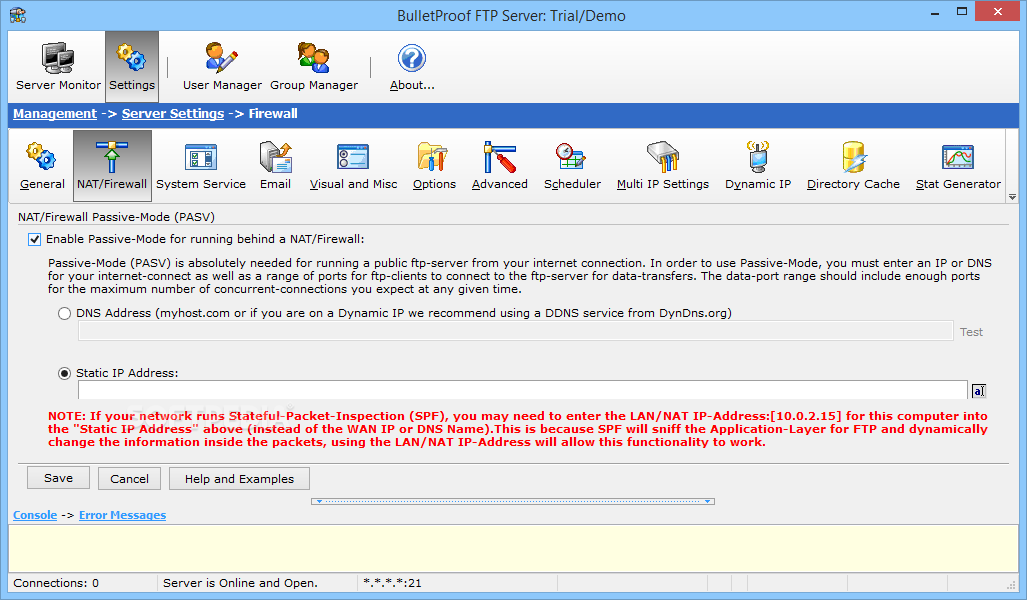The width and height of the screenshot is (1027, 600).
Task: Click the Test button for DNS address
Action: click(x=971, y=332)
